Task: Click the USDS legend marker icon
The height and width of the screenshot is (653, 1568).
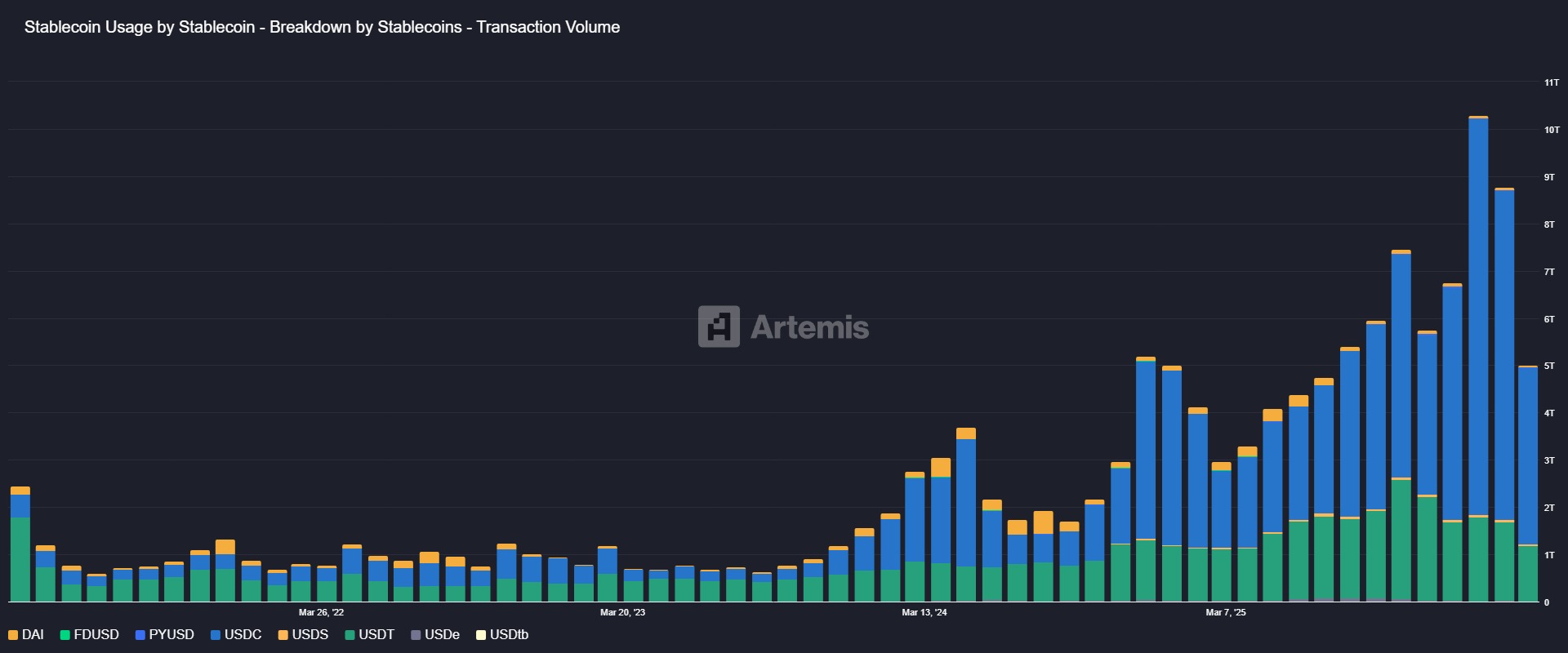Action: click(x=283, y=635)
